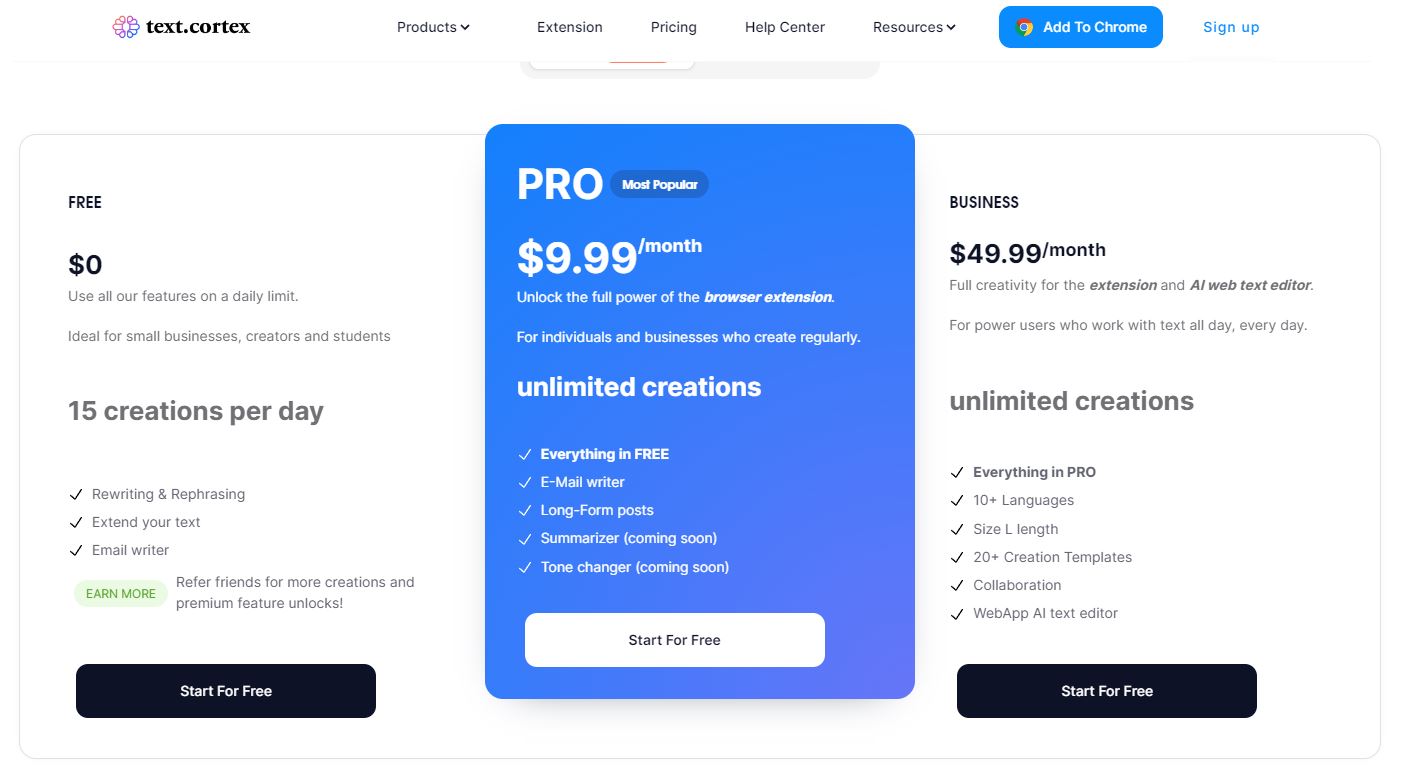Click the Chrome icon inside Add To Chrome
Image resolution: width=1412 pixels, height=778 pixels.
[1023, 27]
